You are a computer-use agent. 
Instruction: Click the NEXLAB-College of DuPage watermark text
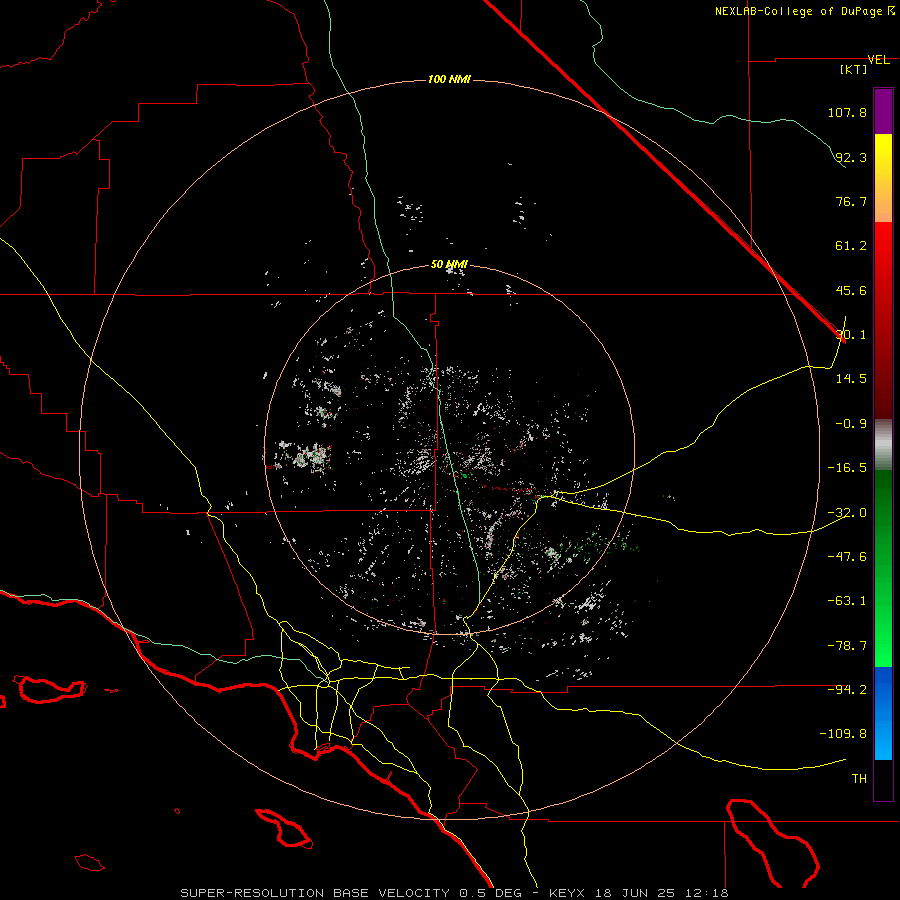pyautogui.click(x=804, y=11)
